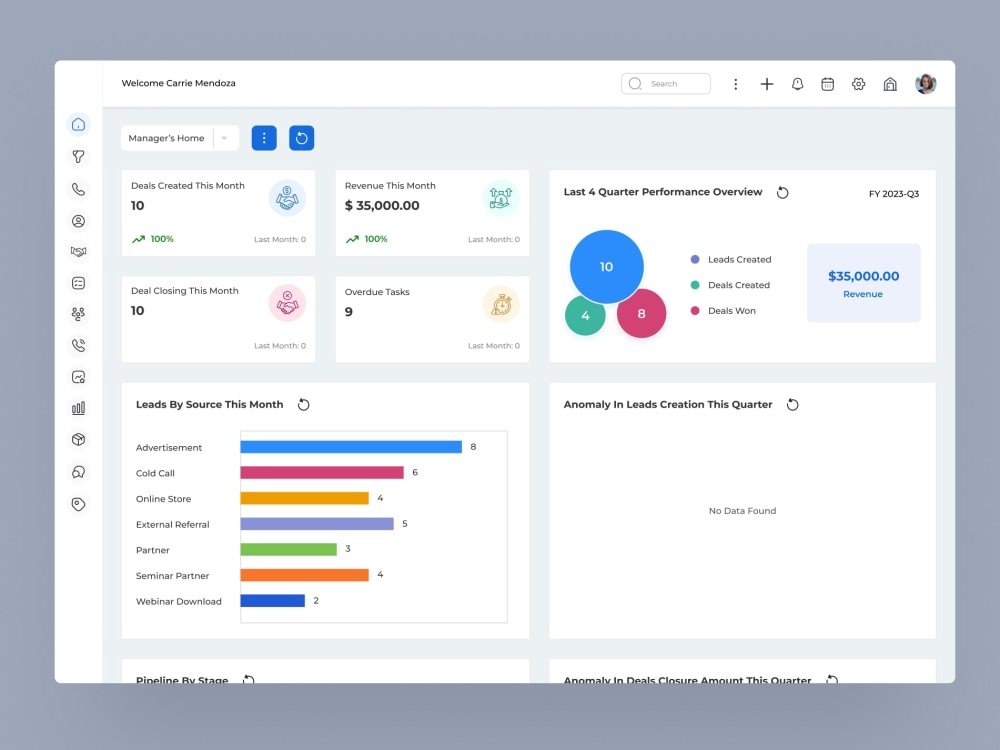The height and width of the screenshot is (750, 1000).
Task: Click the 100% trend under Revenue This Month
Action: click(x=367, y=239)
